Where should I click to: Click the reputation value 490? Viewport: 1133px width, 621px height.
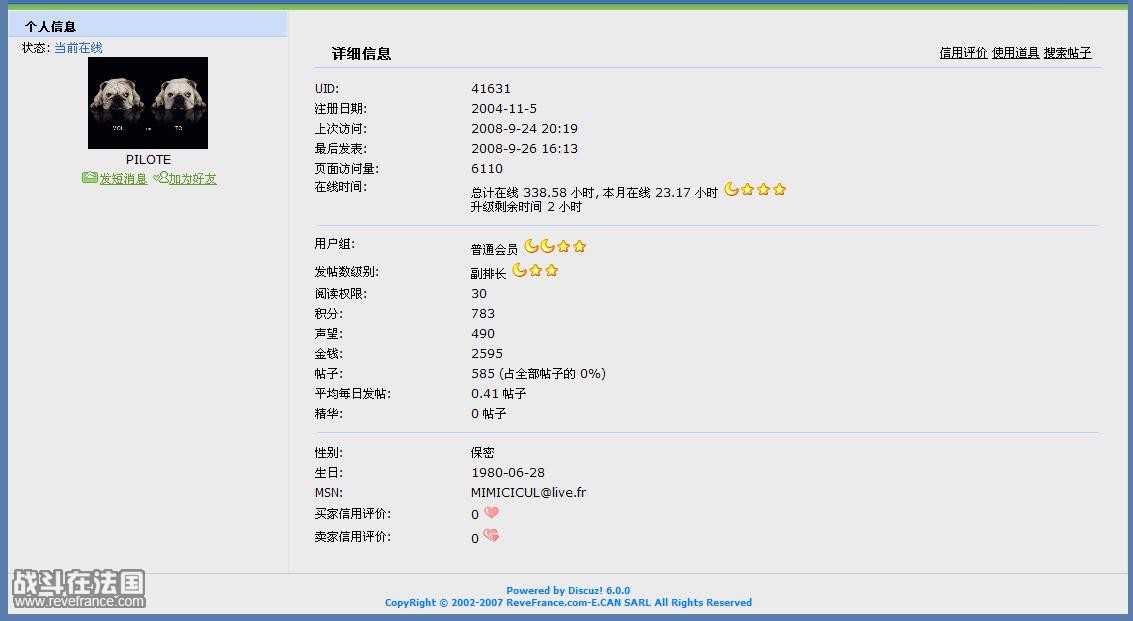click(x=483, y=334)
